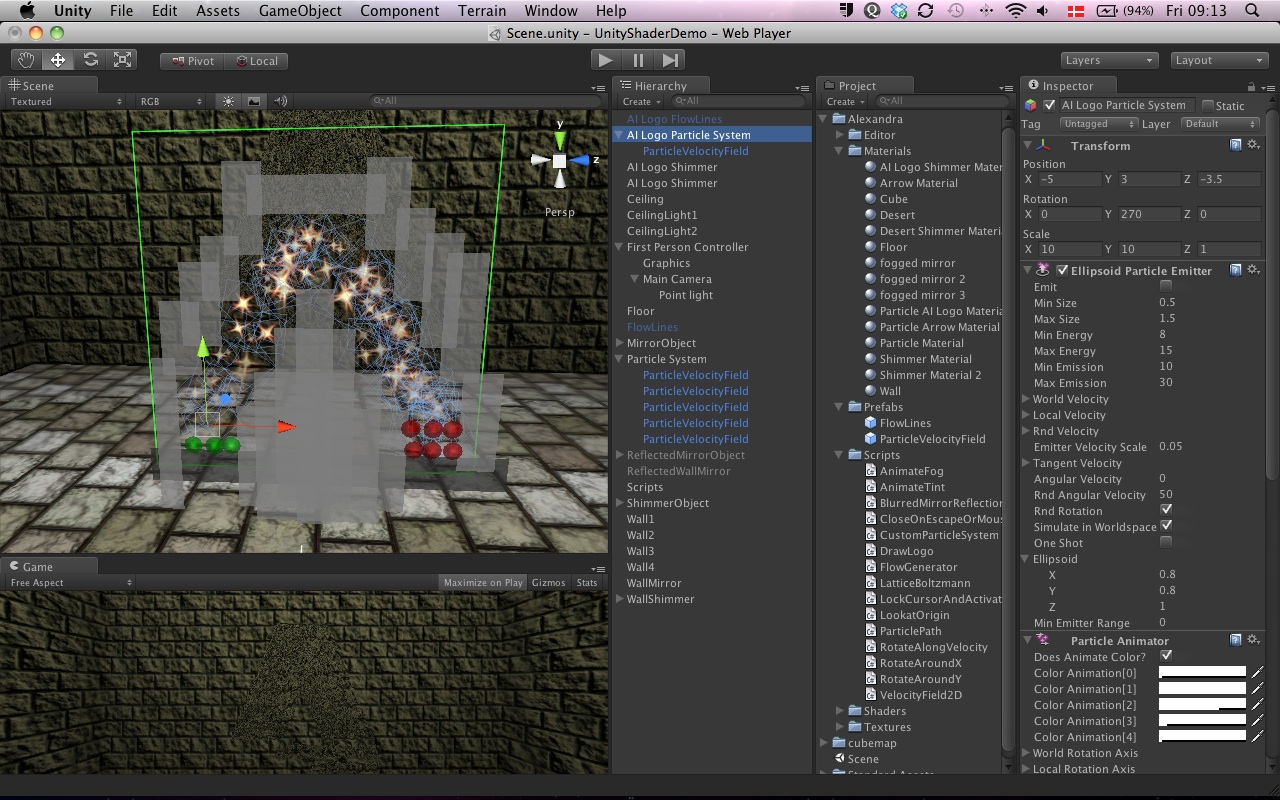
Task: Open Transform component settings gear
Action: (1253, 145)
